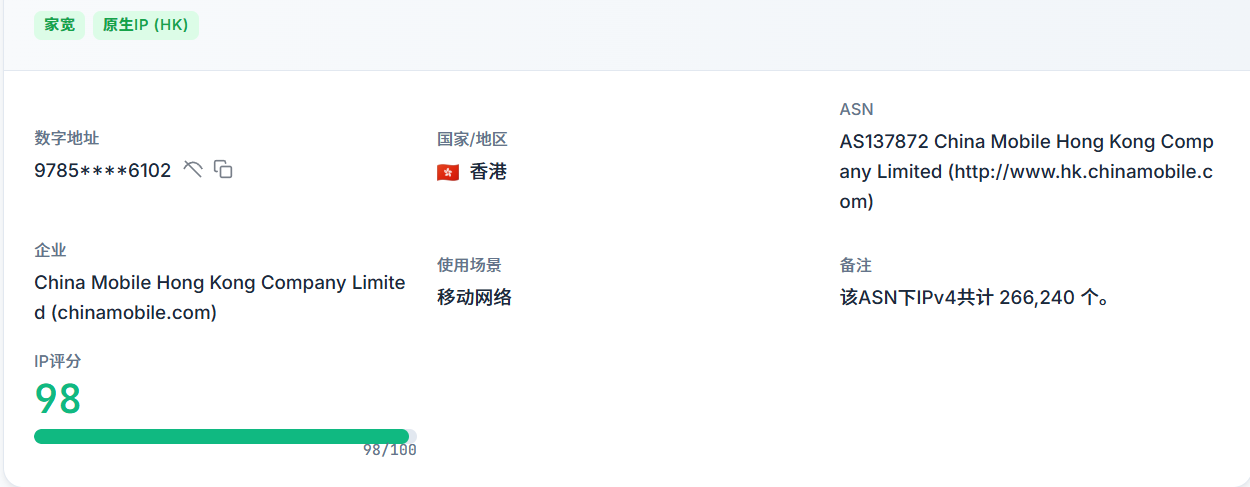Image resolution: width=1250 pixels, height=487 pixels.
Task: Reveal the hidden address with the eye icon
Action: click(193, 169)
